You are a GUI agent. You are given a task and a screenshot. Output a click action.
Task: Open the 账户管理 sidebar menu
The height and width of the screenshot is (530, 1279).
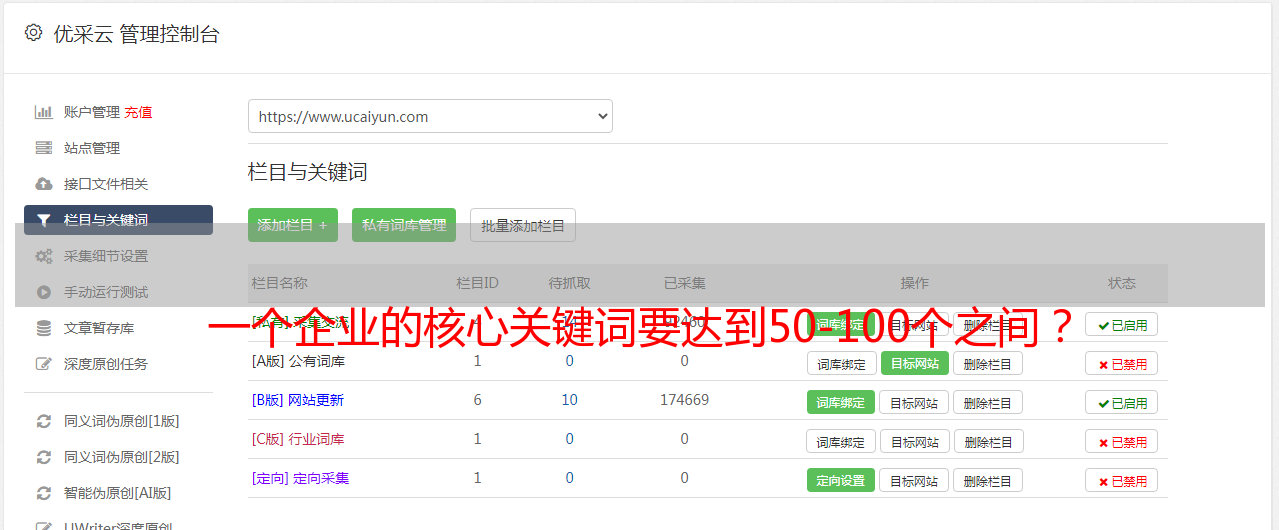click(92, 112)
